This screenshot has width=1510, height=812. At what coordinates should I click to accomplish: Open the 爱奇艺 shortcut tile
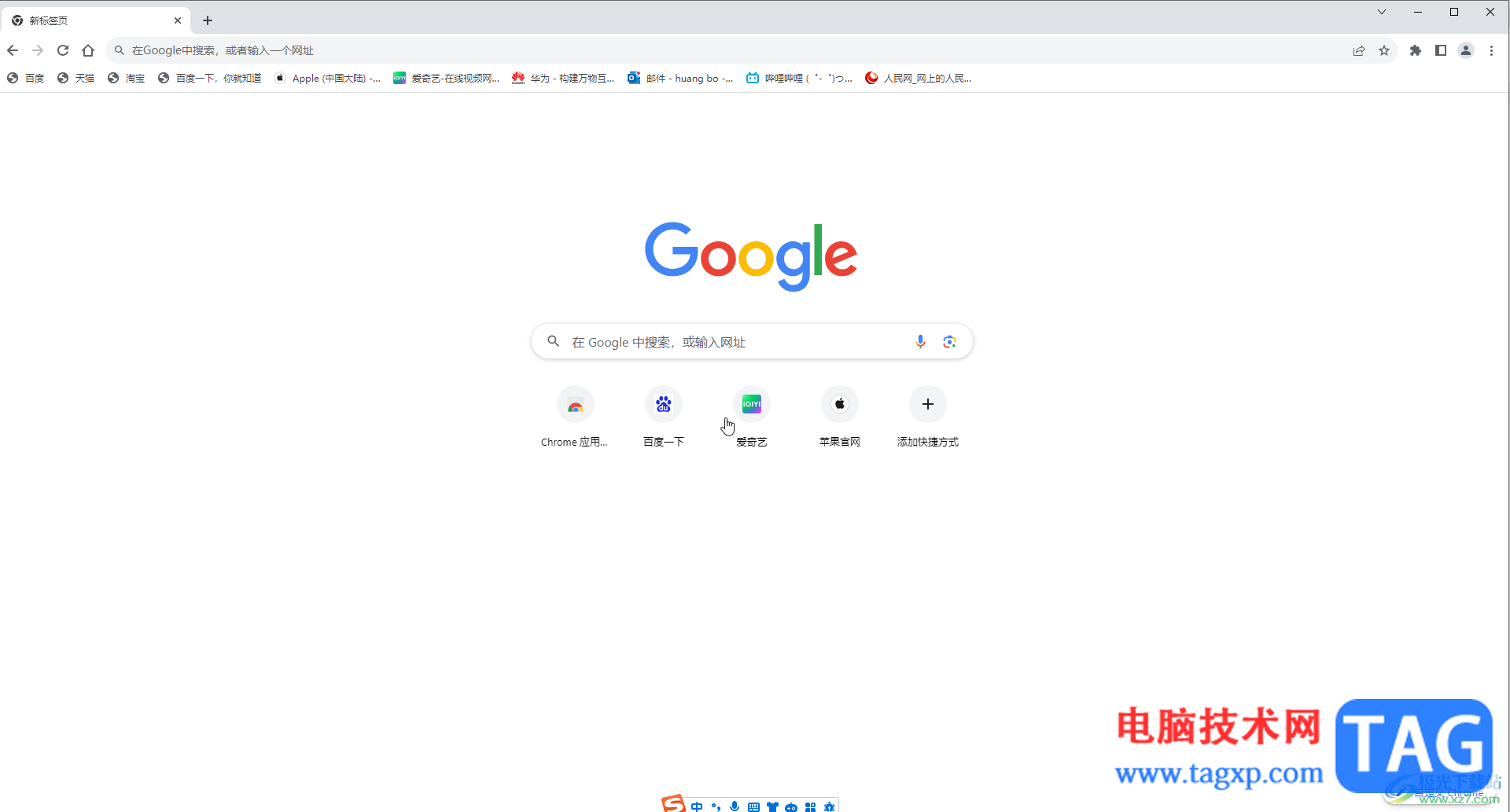(752, 417)
